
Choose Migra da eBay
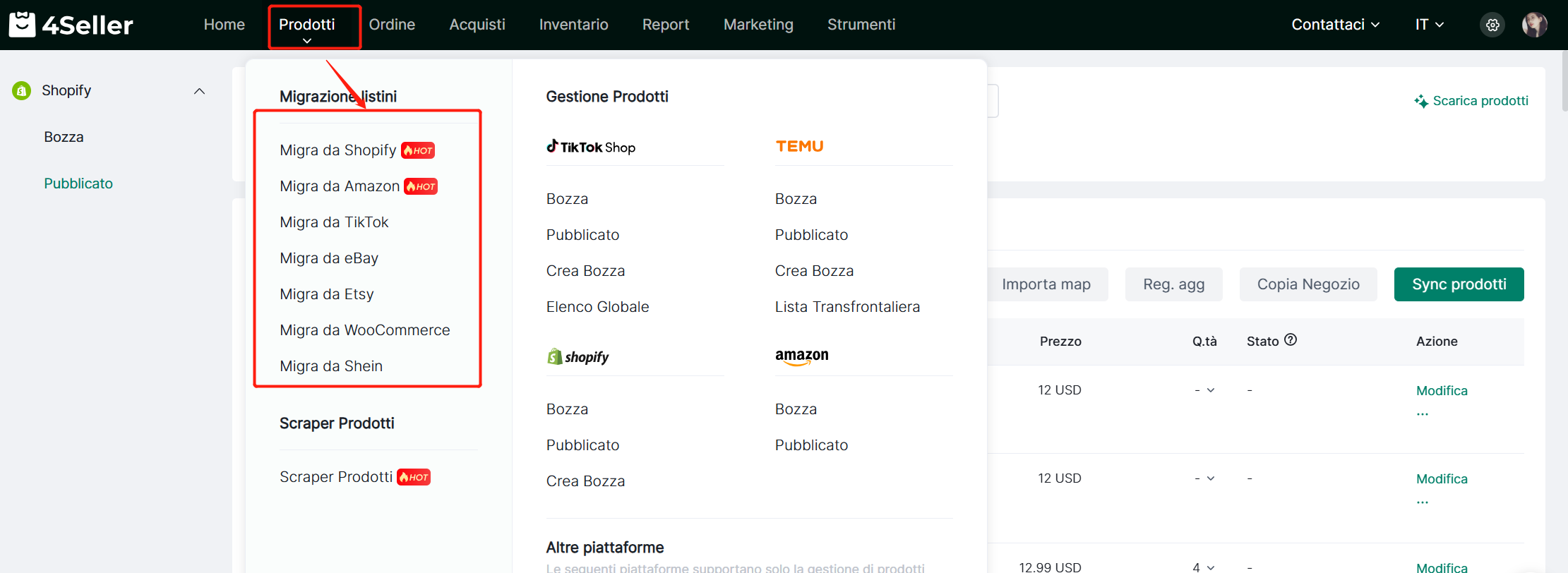(x=329, y=258)
